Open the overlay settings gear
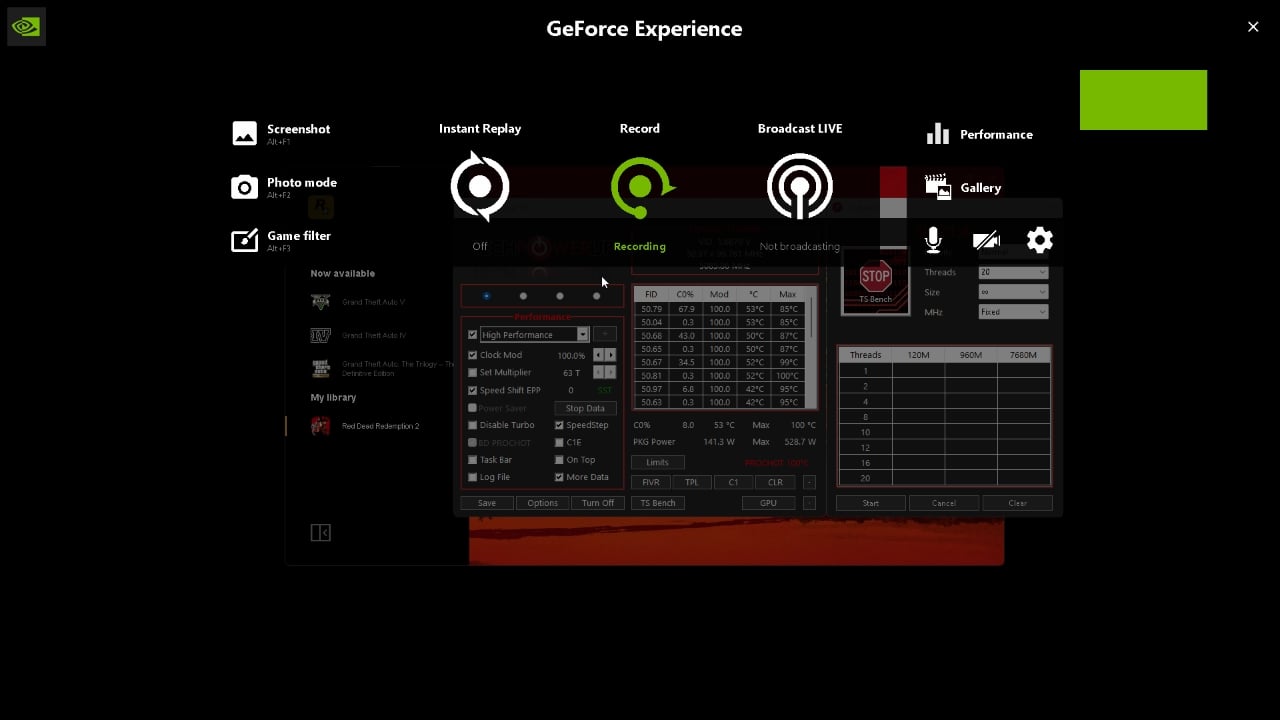This screenshot has height=720, width=1280. click(x=1040, y=240)
